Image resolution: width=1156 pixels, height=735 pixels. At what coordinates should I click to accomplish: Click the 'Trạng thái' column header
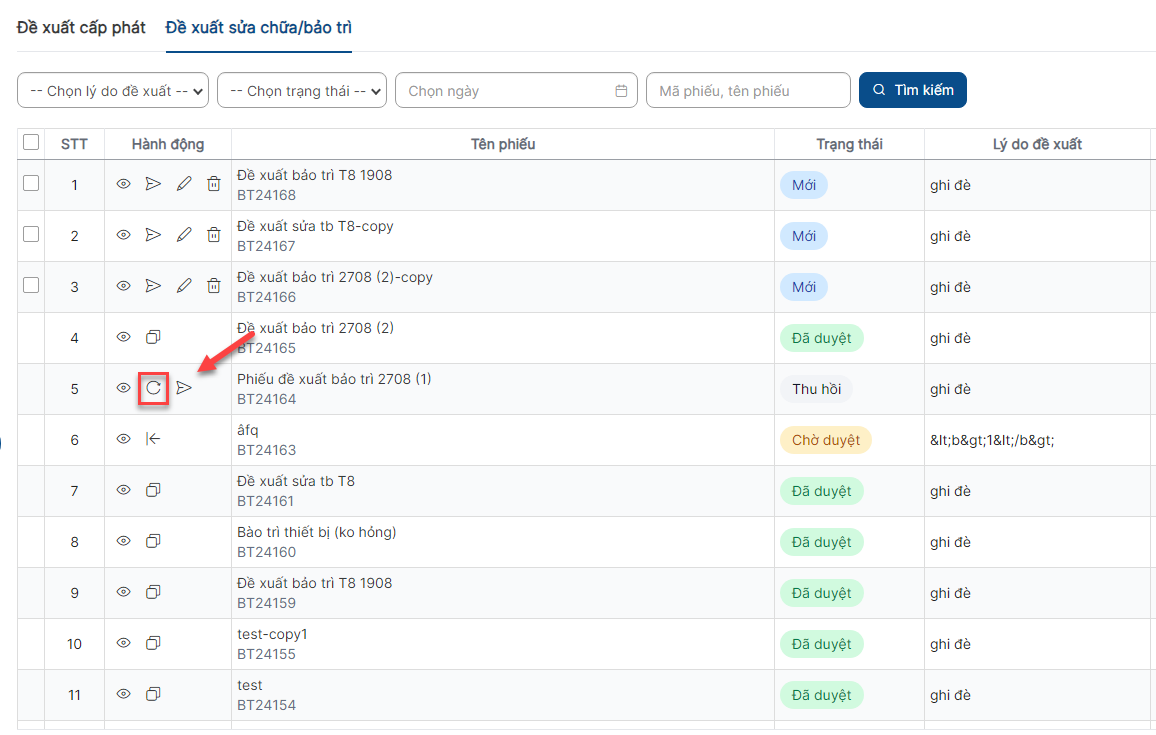849,144
